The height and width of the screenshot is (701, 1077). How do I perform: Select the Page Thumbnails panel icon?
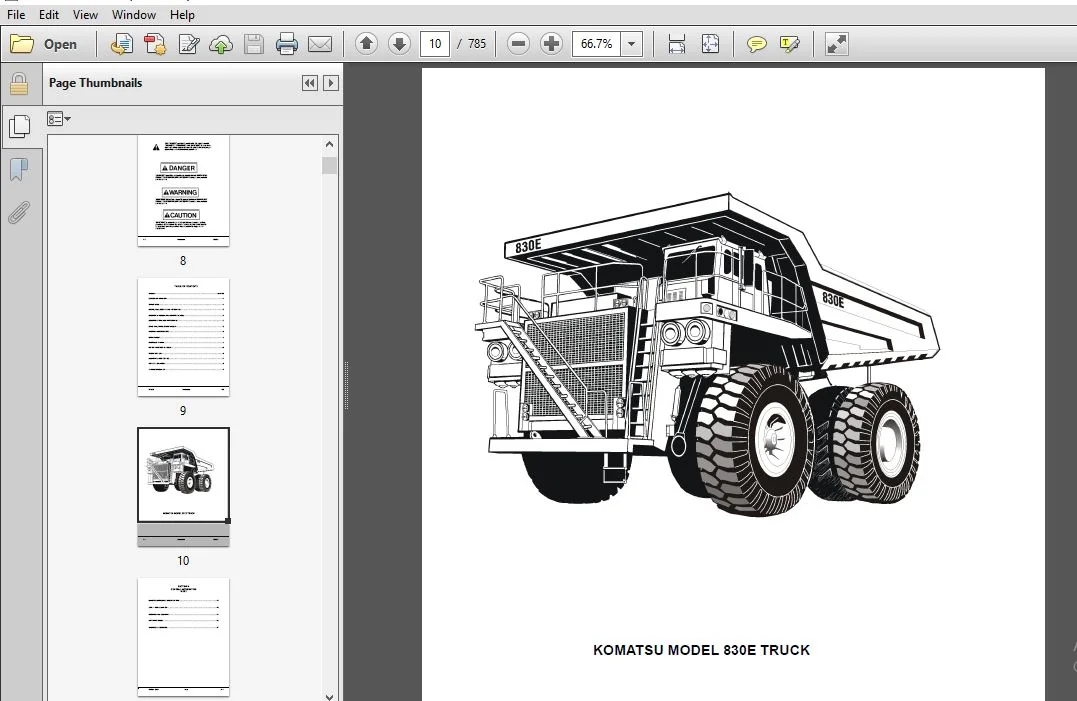(x=20, y=126)
